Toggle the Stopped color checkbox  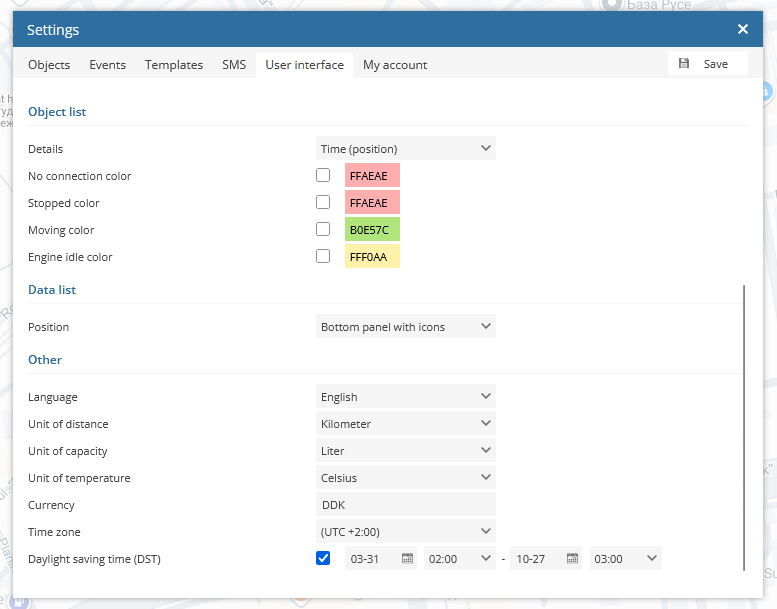[323, 202]
